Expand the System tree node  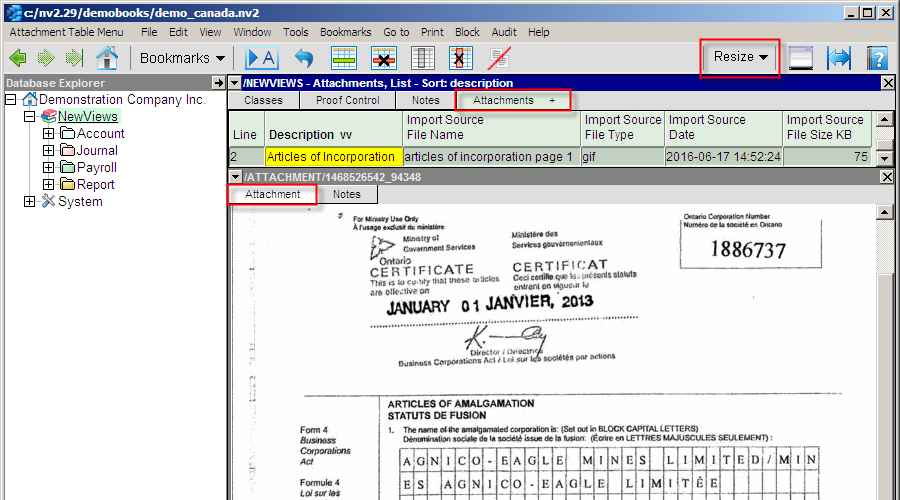(x=29, y=202)
